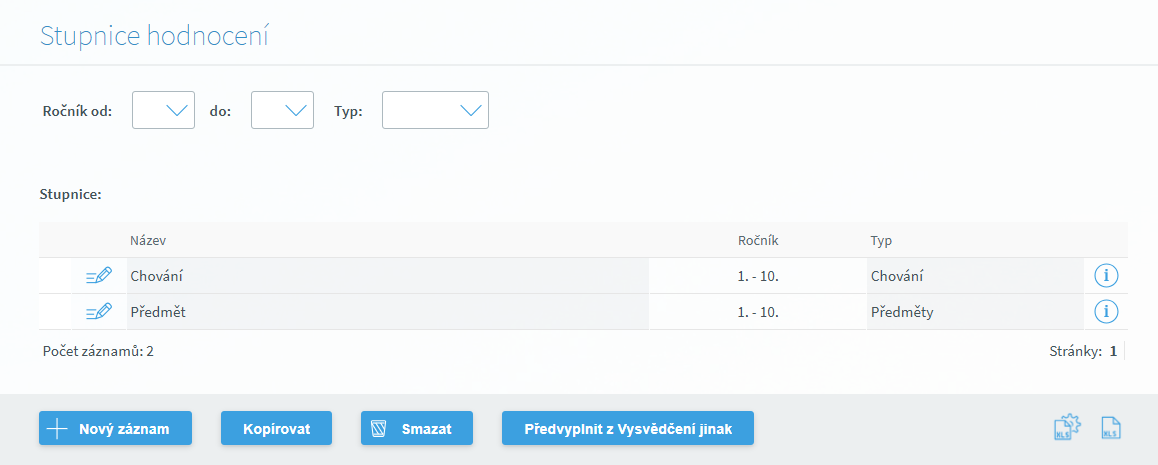
Task: Click 'Předvyplnit z Vysvědčení jinak' button
Action: coord(627,429)
